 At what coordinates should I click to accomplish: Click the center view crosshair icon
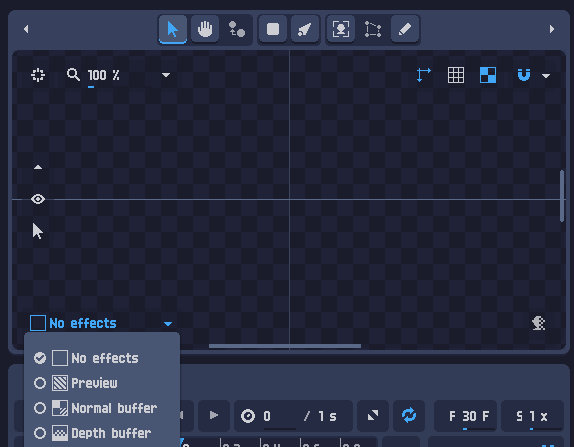click(38, 75)
